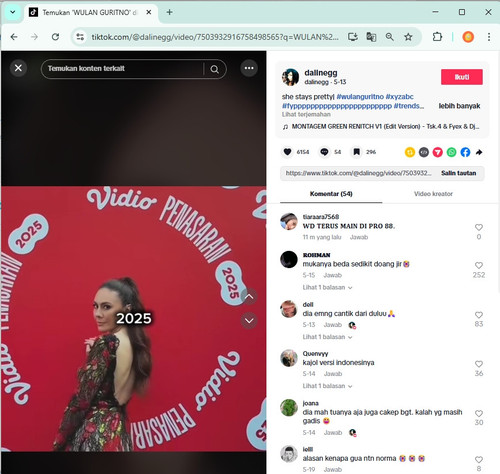Open Chrome three-dot menu
Viewport: 500px width, 474px height.
click(489, 37)
